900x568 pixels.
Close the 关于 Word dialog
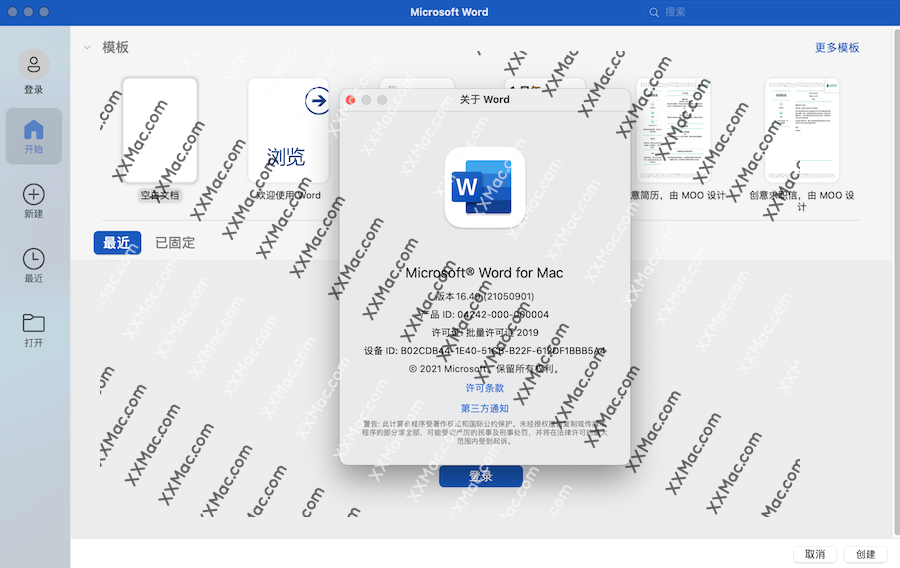tap(351, 100)
